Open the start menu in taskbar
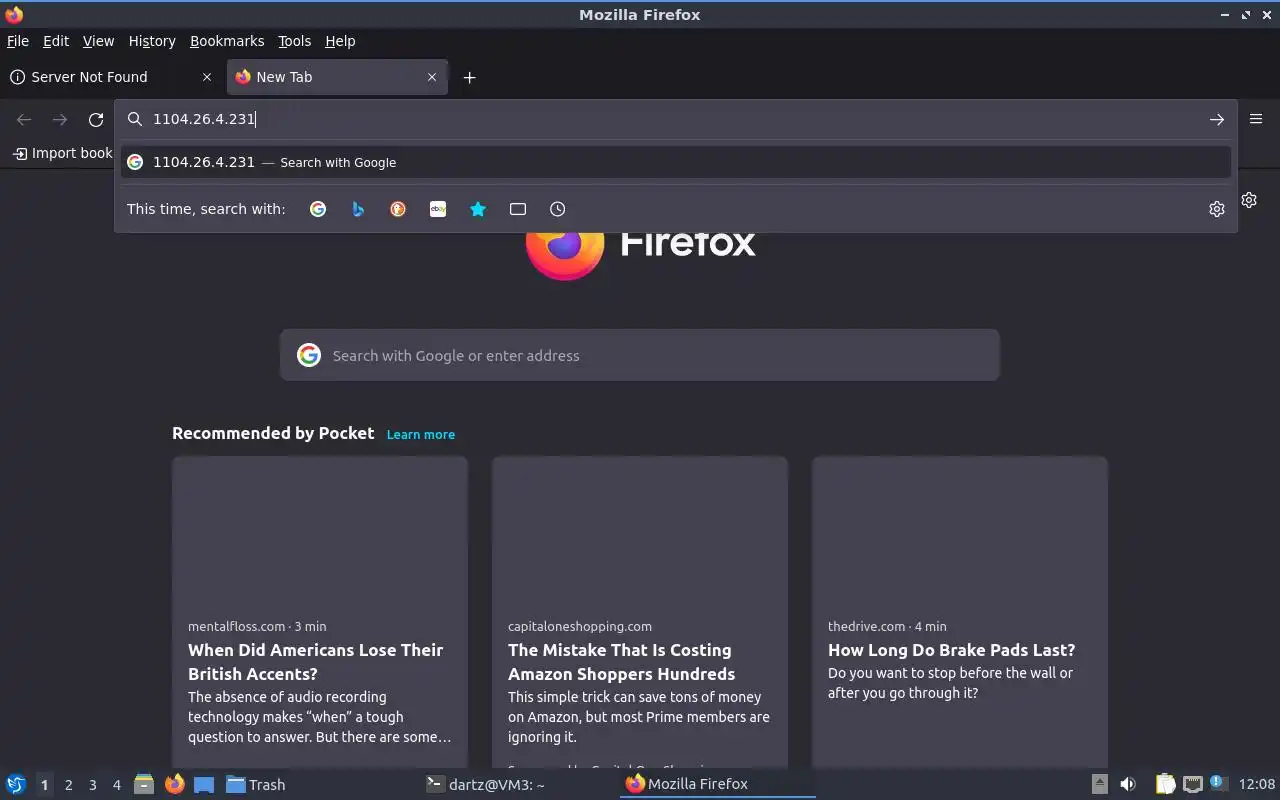 pyautogui.click(x=15, y=784)
